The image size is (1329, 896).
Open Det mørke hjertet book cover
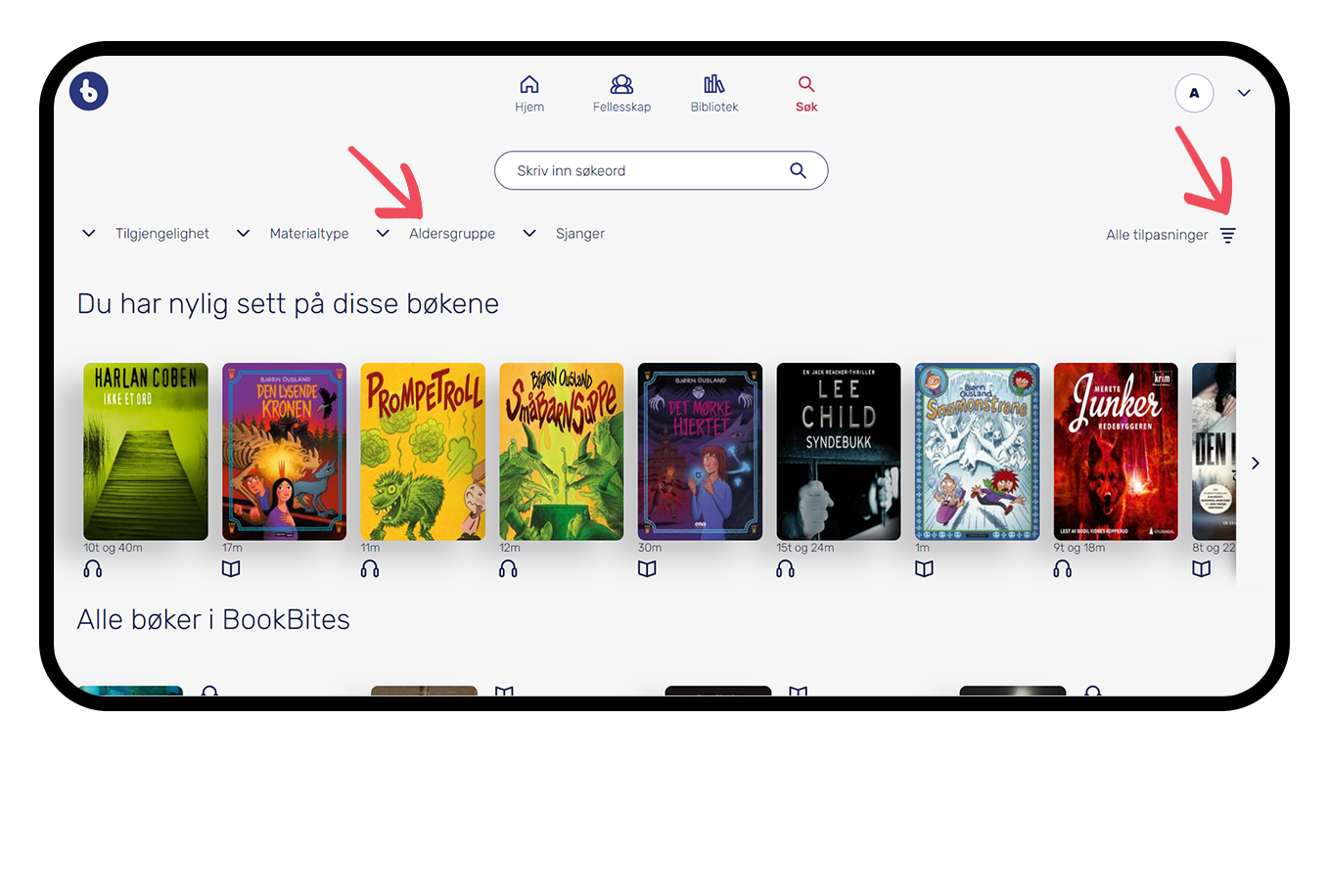click(700, 451)
